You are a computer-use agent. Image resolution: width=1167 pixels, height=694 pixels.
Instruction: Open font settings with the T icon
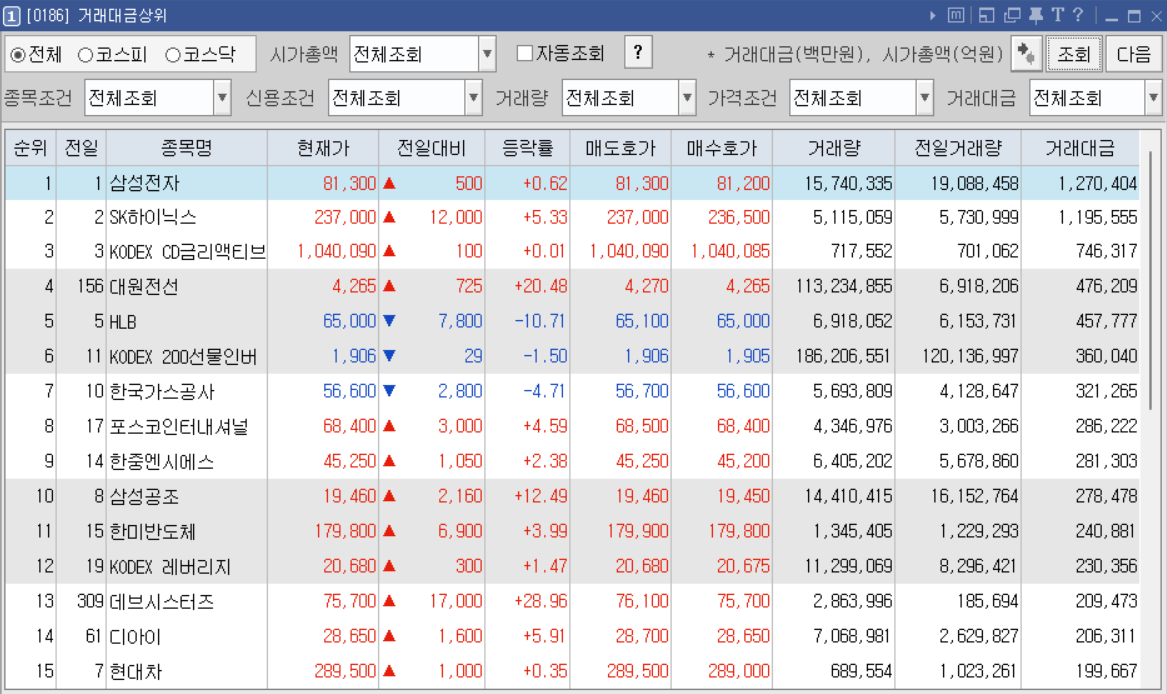click(x=1057, y=15)
